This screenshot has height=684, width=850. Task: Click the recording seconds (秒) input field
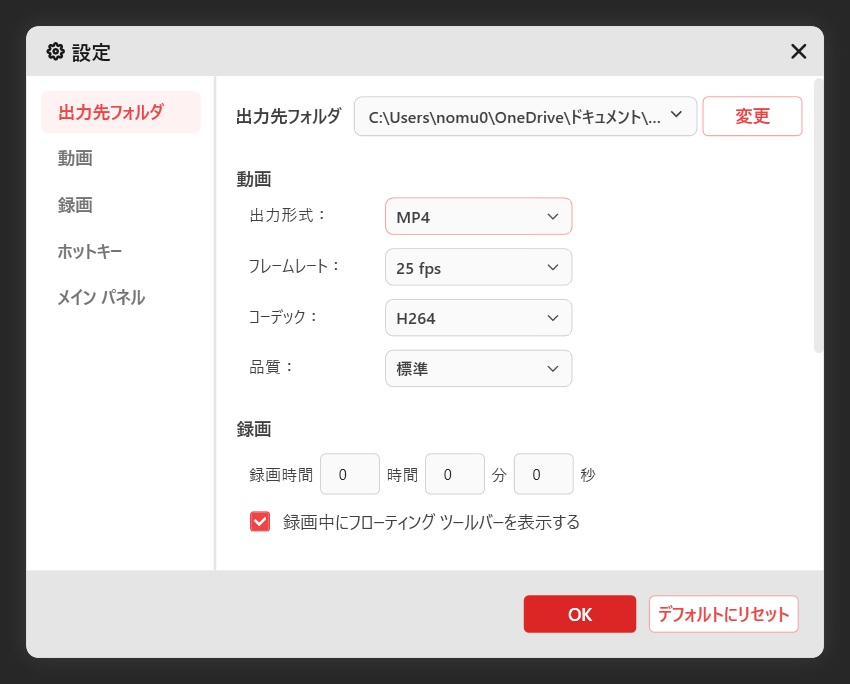[x=543, y=475]
